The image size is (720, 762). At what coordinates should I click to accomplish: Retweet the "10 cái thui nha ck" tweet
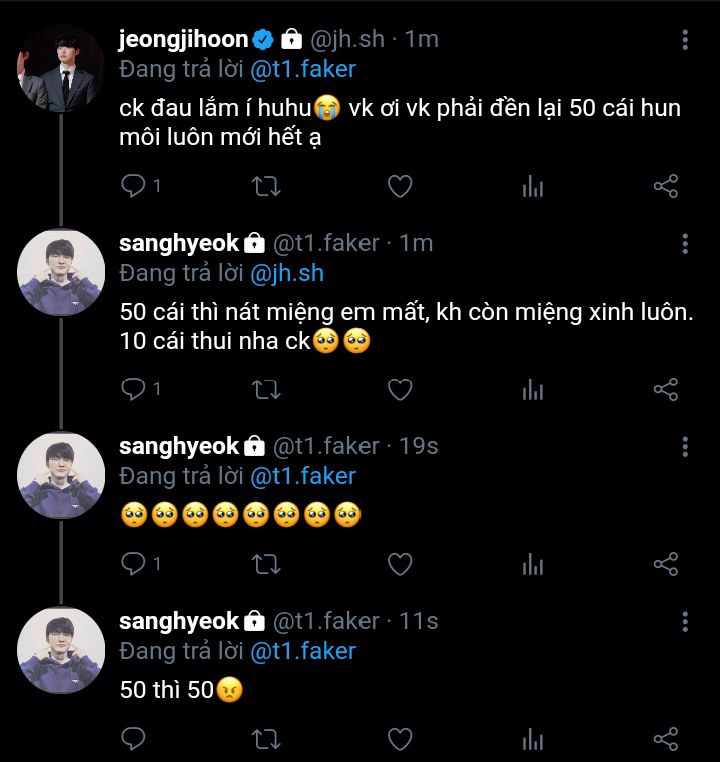[266, 389]
